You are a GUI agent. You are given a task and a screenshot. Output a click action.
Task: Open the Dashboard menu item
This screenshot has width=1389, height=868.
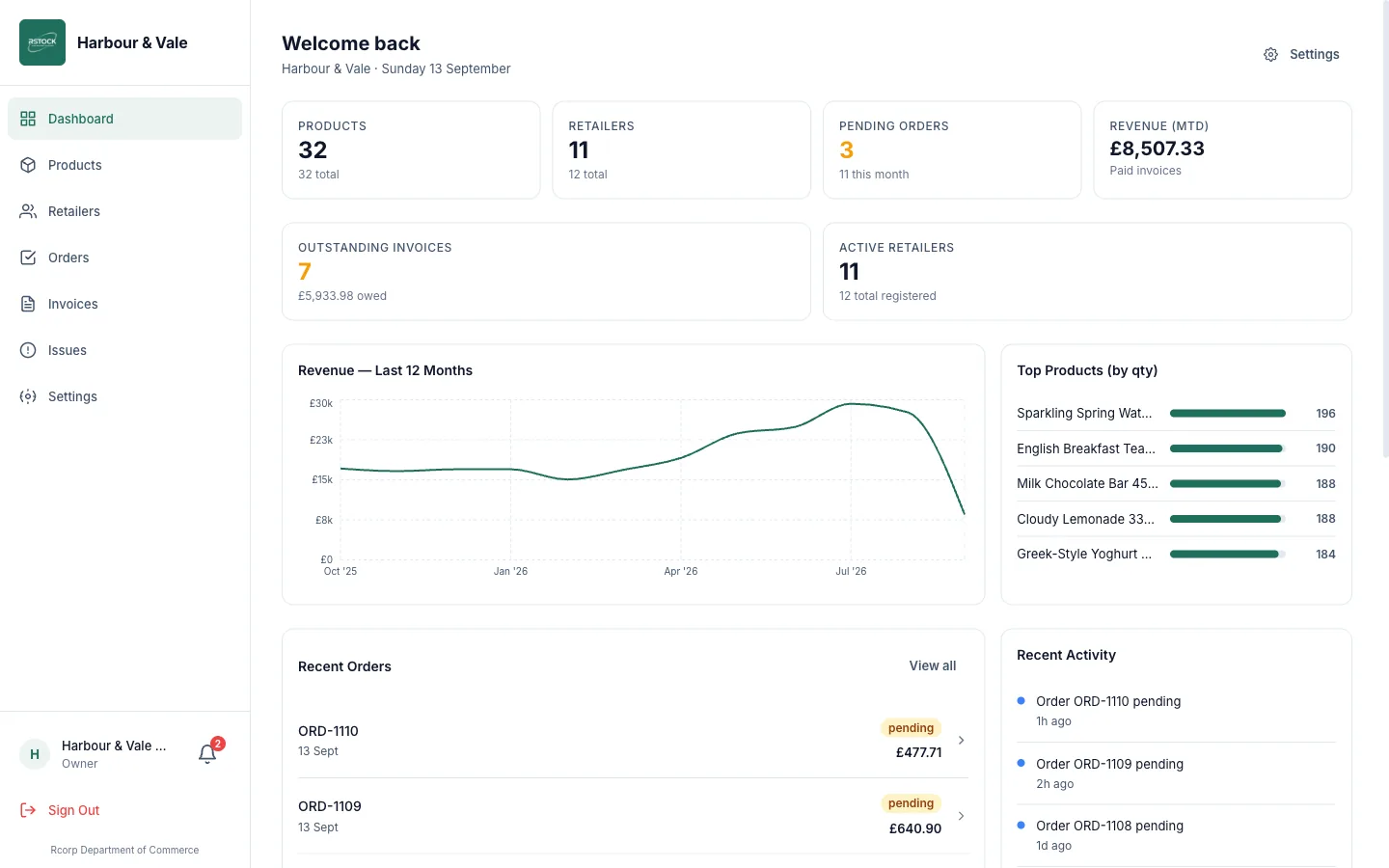click(x=124, y=119)
